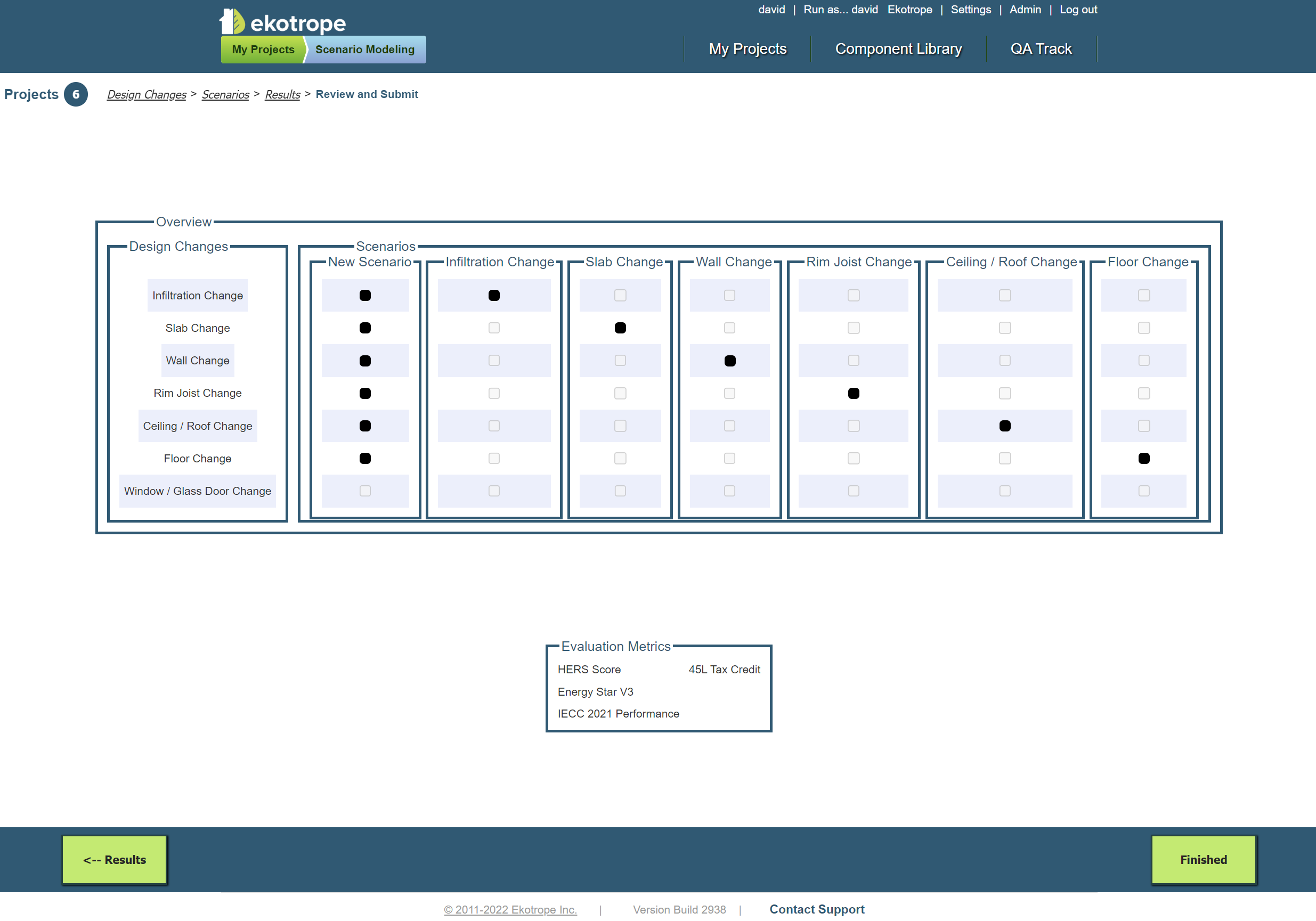Click the Contact Support link
Viewport: 1316px width, 921px height.
(817, 909)
